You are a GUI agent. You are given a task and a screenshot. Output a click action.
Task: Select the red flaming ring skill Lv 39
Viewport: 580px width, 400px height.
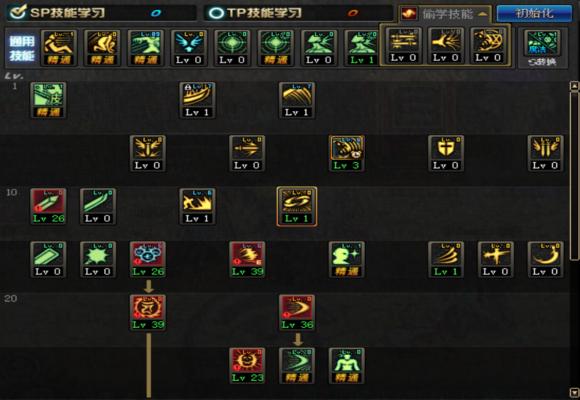(148, 312)
